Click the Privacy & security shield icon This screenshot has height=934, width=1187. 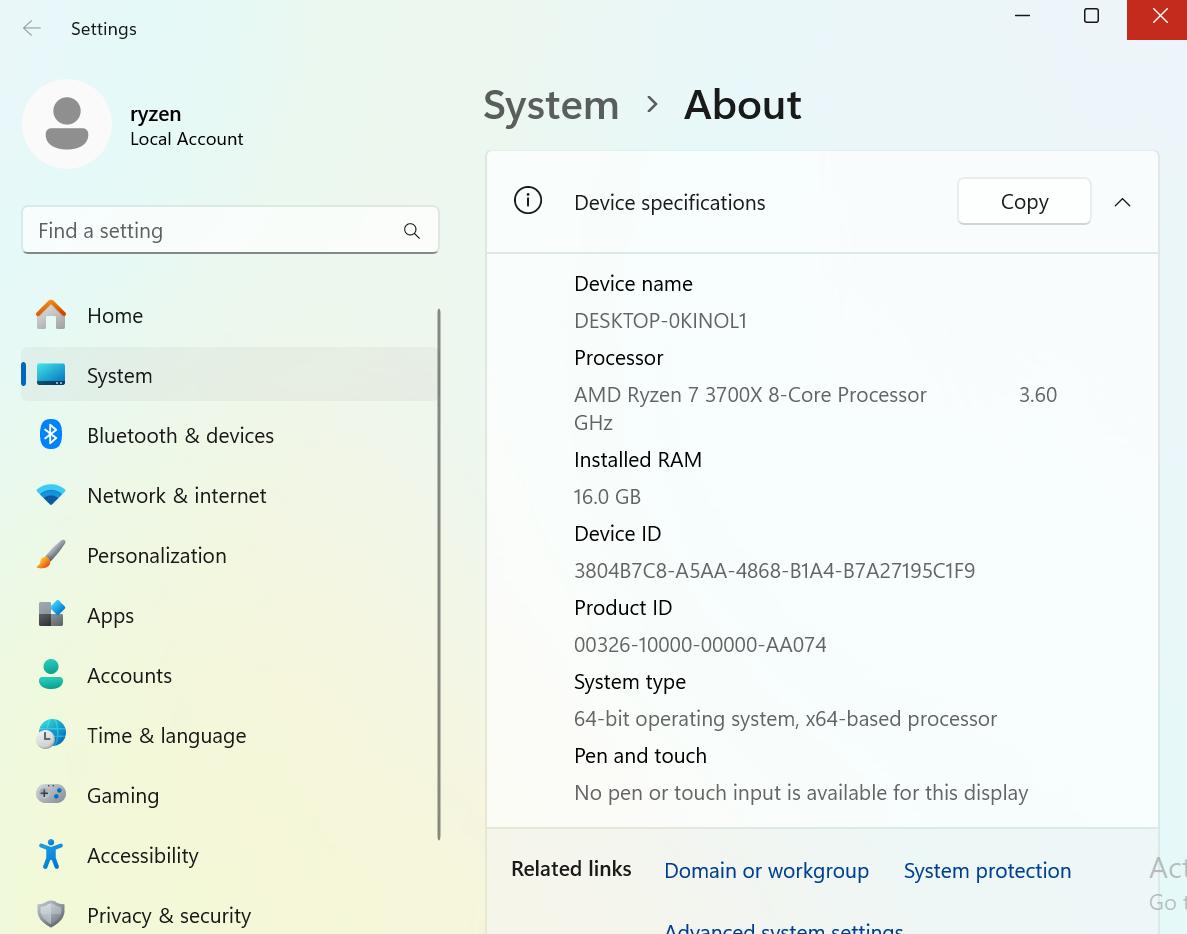(x=51, y=914)
